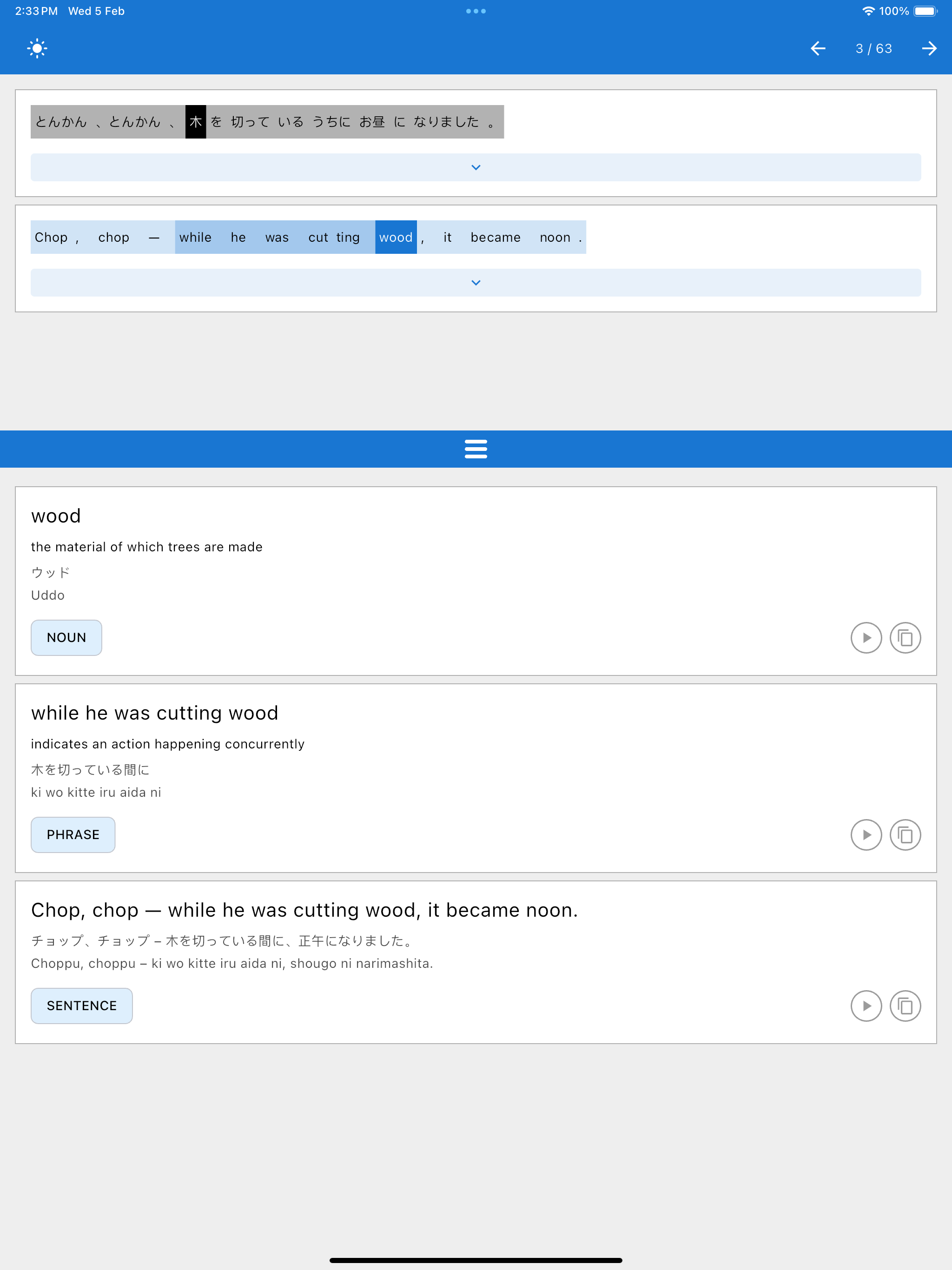This screenshot has height=1270, width=952.
Task: Toggle the brightness theme sun icon
Action: pyautogui.click(x=37, y=48)
